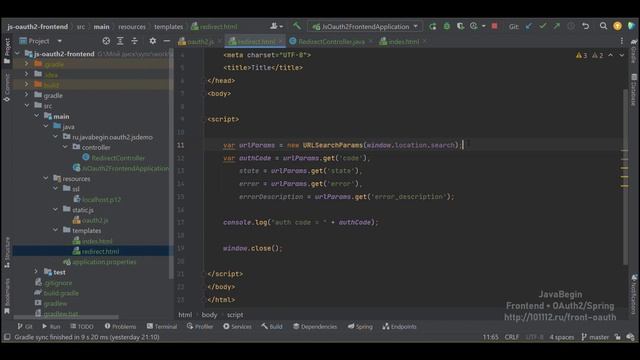Image resolution: width=640 pixels, height=360 pixels.
Task: Click master branch in status bar
Action: pos(595,337)
